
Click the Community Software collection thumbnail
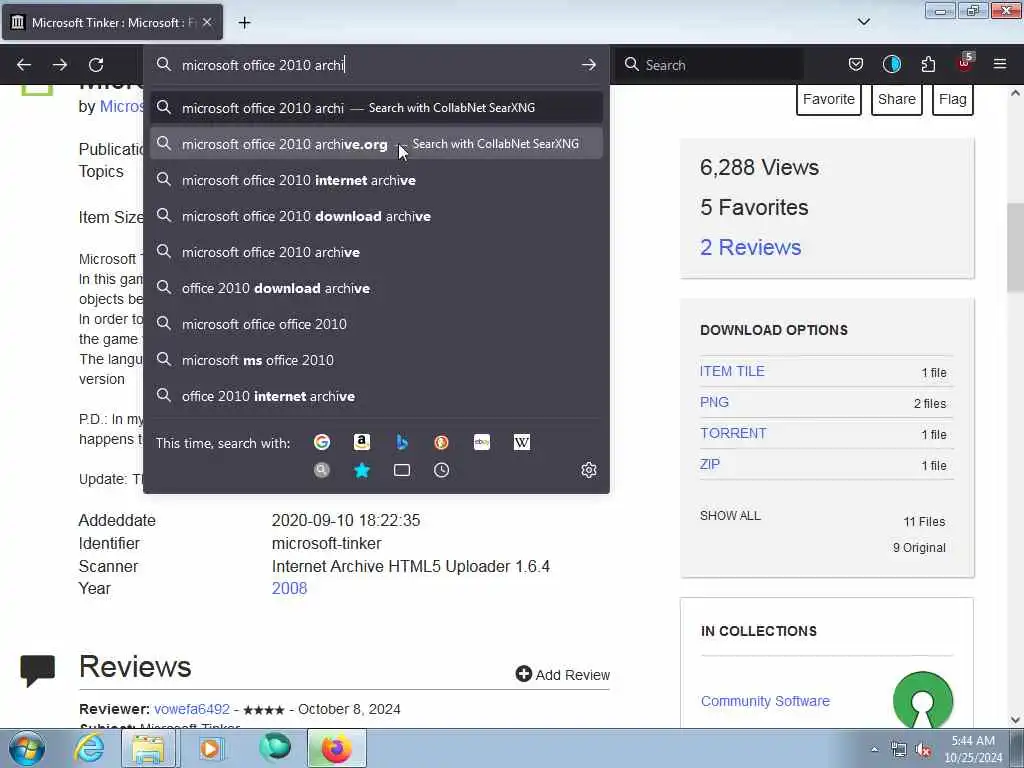tap(923, 699)
